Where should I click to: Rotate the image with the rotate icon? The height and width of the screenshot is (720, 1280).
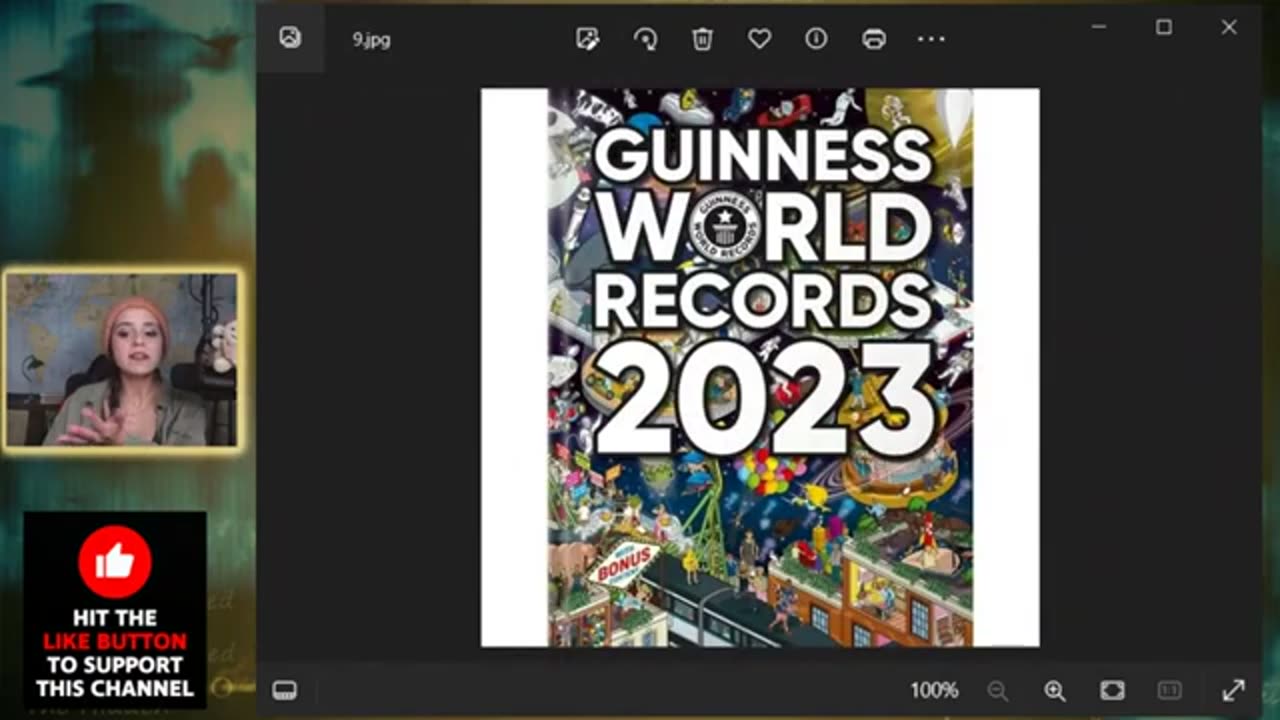tap(645, 39)
